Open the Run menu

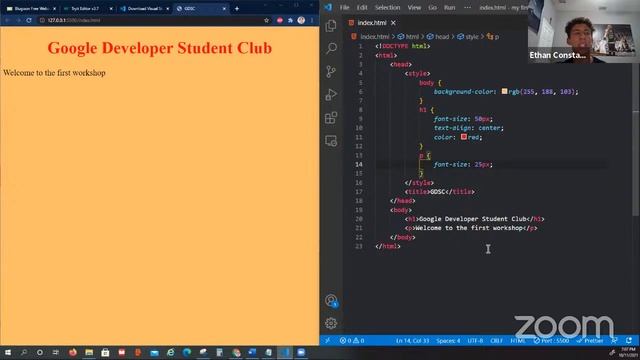449,7
